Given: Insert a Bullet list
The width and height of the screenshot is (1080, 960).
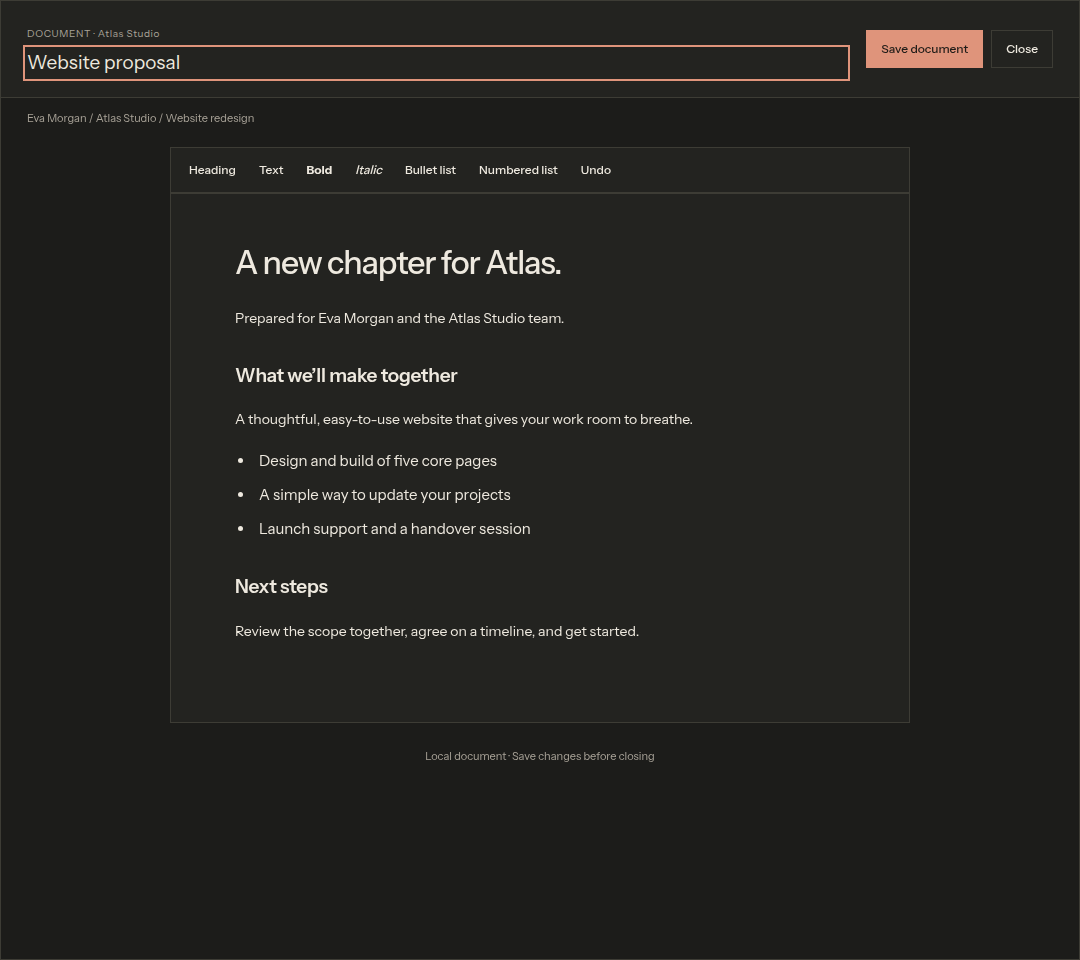Looking at the screenshot, I should coord(430,170).
